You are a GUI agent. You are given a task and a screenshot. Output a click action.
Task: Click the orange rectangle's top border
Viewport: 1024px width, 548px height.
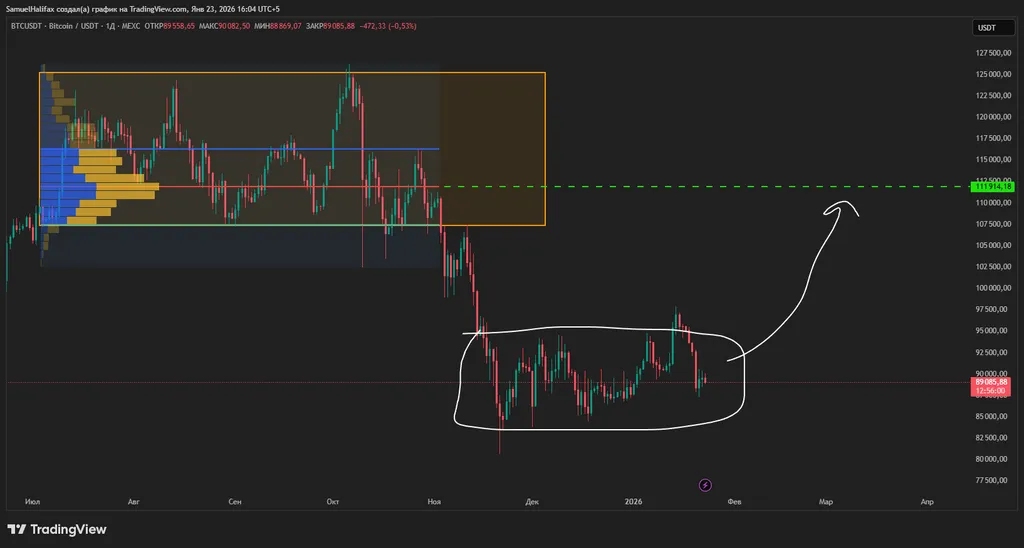(300, 73)
